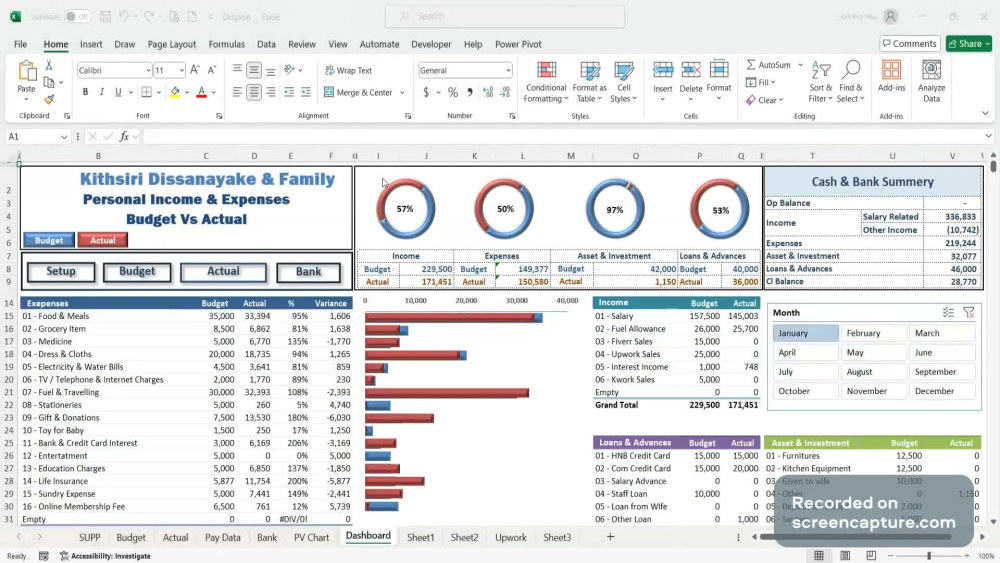Screen dimensions: 1000x563
Task: Select August in the Month slicer
Action: click(x=874, y=372)
